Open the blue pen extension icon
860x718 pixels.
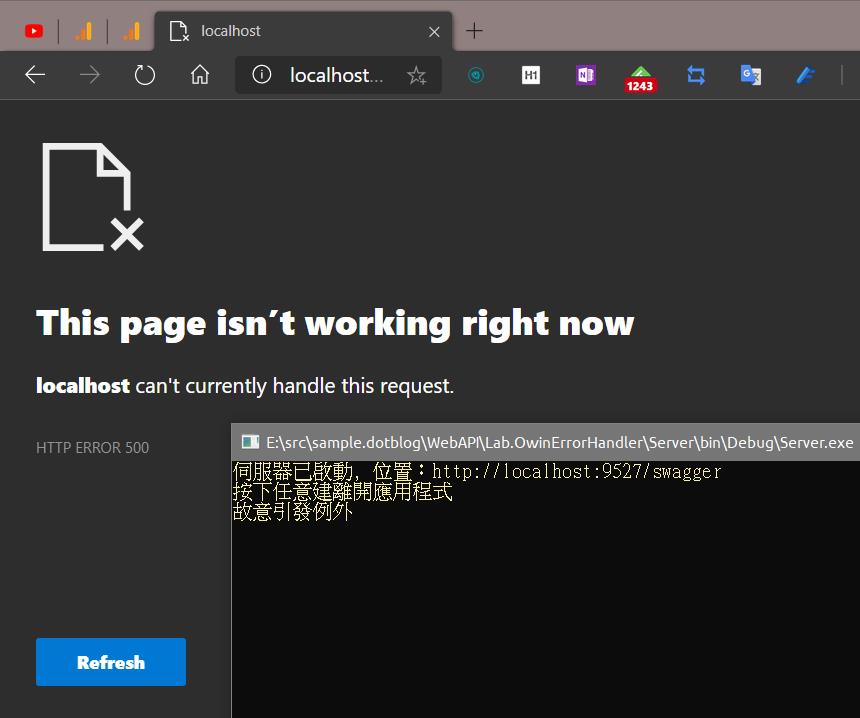click(805, 75)
